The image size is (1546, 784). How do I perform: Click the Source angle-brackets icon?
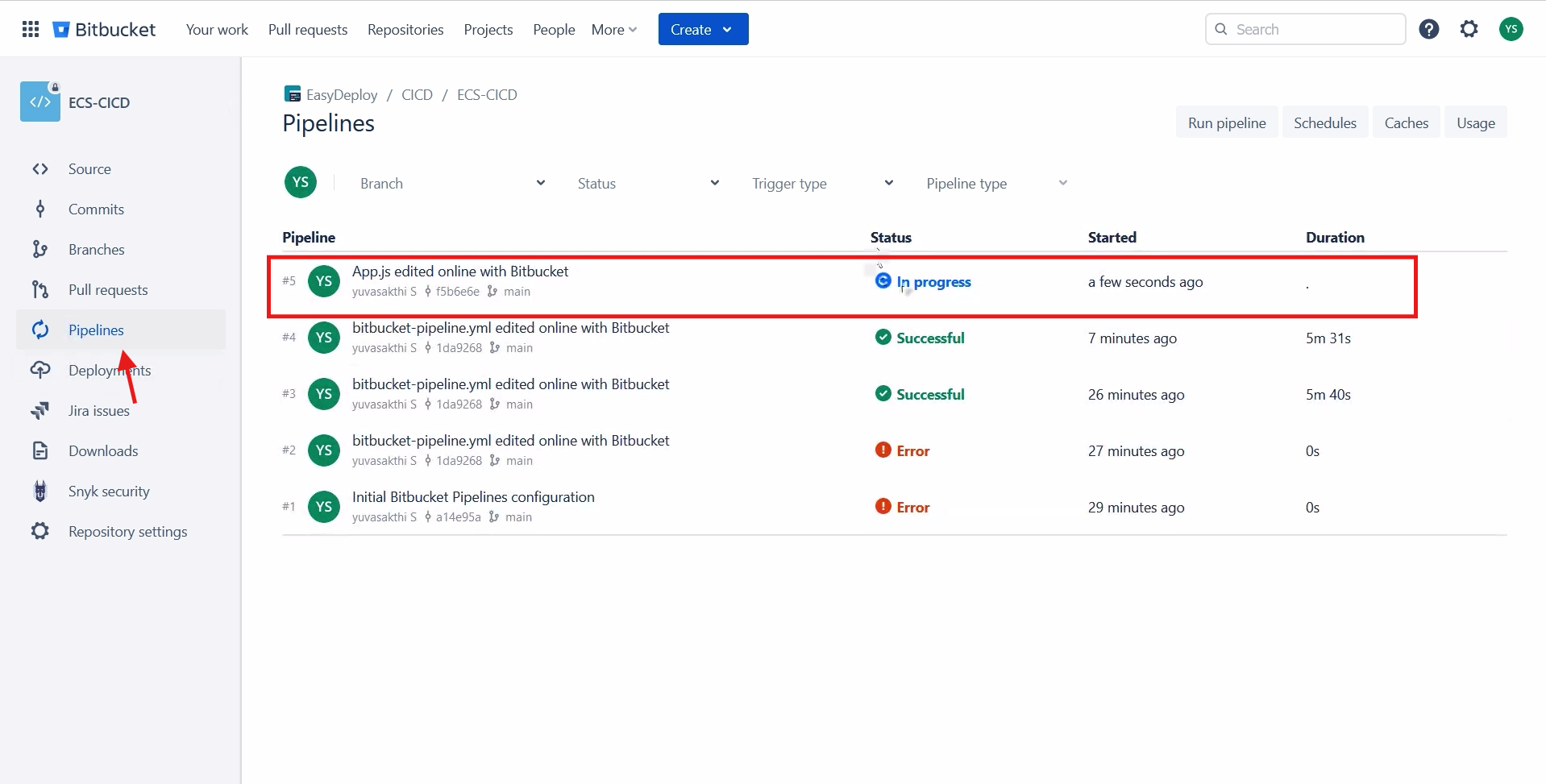coord(40,169)
